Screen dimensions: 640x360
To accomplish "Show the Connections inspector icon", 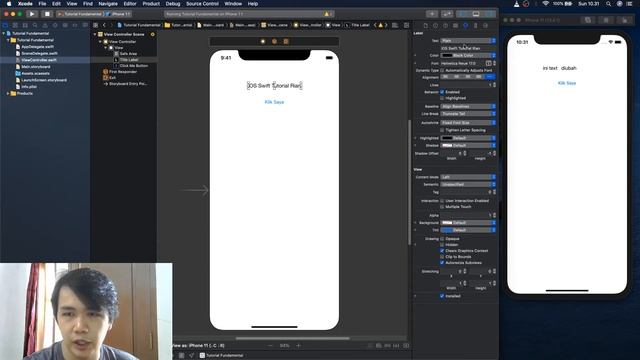I will point(485,25).
